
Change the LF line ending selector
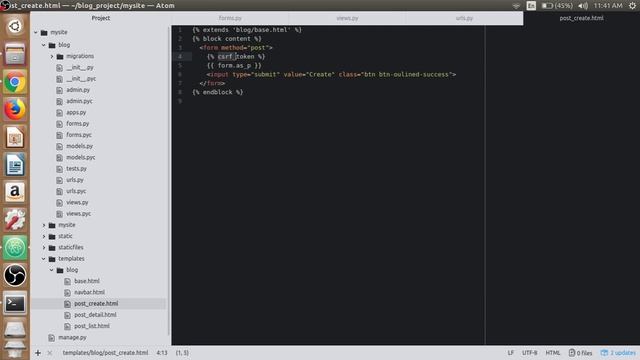tap(511, 353)
